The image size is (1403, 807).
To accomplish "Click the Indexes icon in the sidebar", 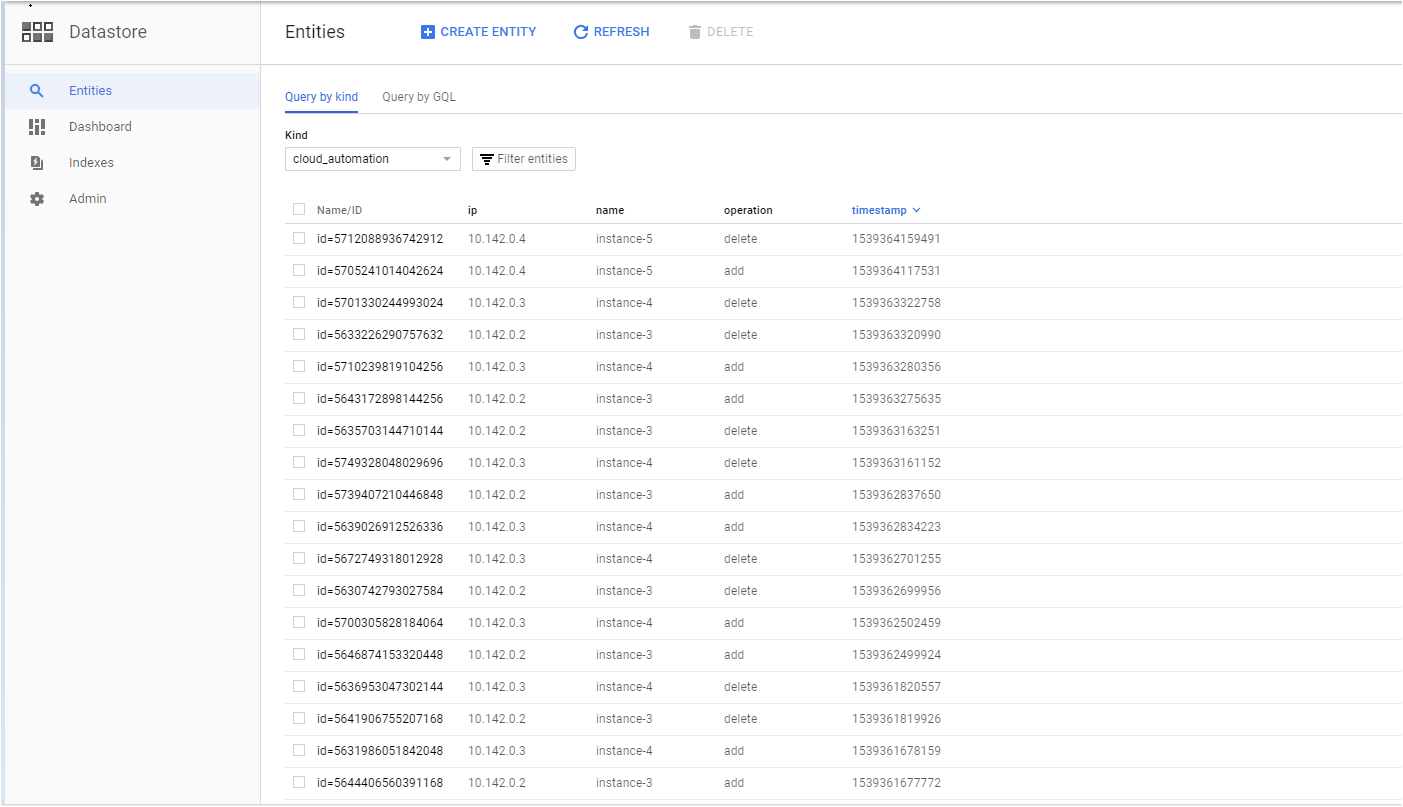I will click(37, 162).
